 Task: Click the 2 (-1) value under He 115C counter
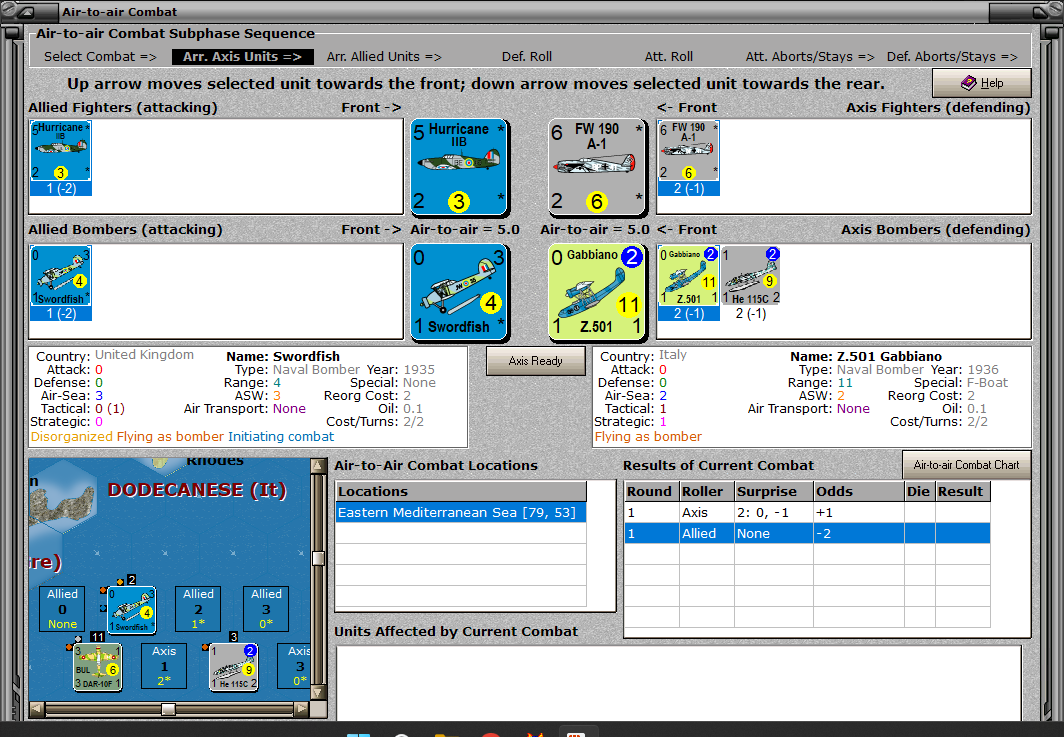pyautogui.click(x=750, y=314)
